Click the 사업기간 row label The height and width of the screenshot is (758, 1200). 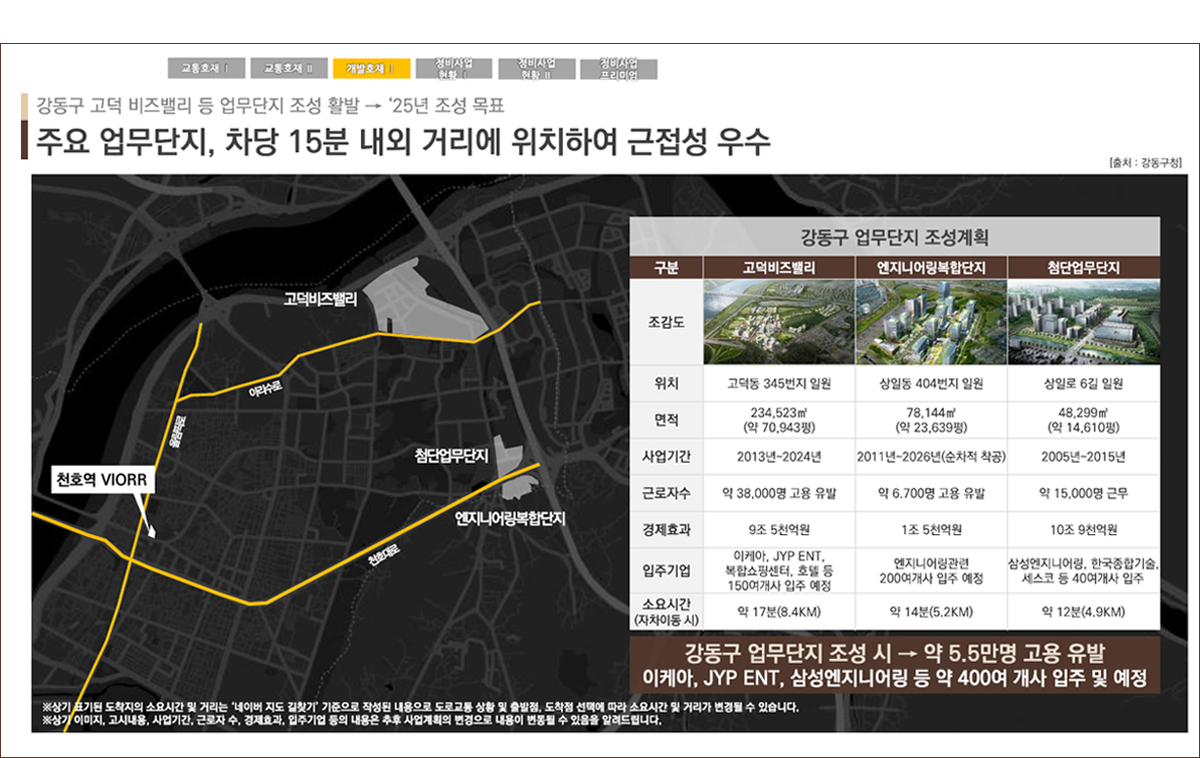667,457
